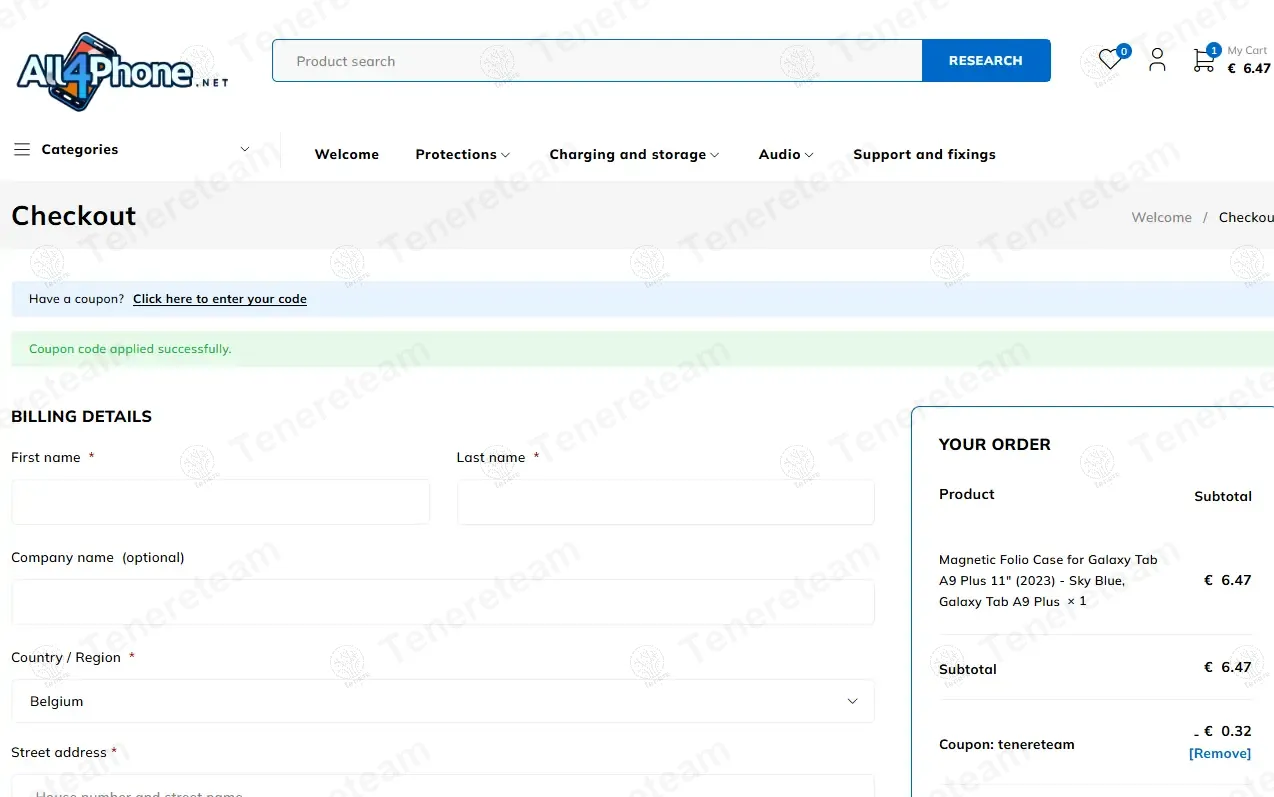The image size is (1274, 797).
Task: Follow the Welcome breadcrumb link
Action: click(x=1161, y=217)
